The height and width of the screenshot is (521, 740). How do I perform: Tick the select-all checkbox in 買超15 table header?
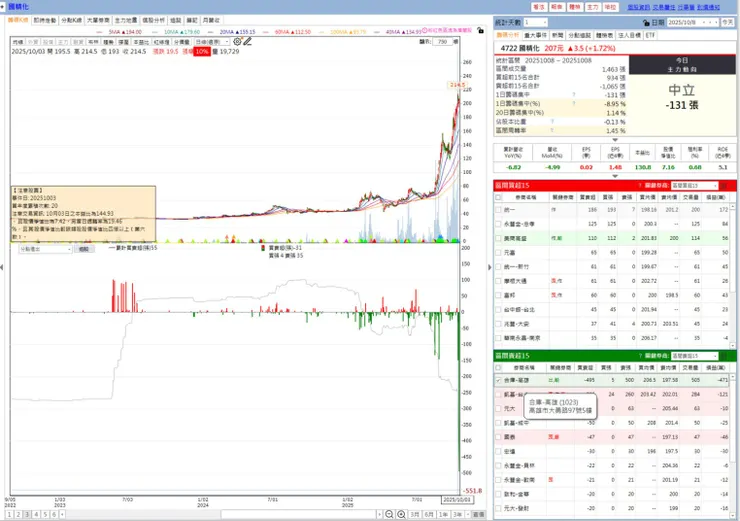[x=498, y=197]
